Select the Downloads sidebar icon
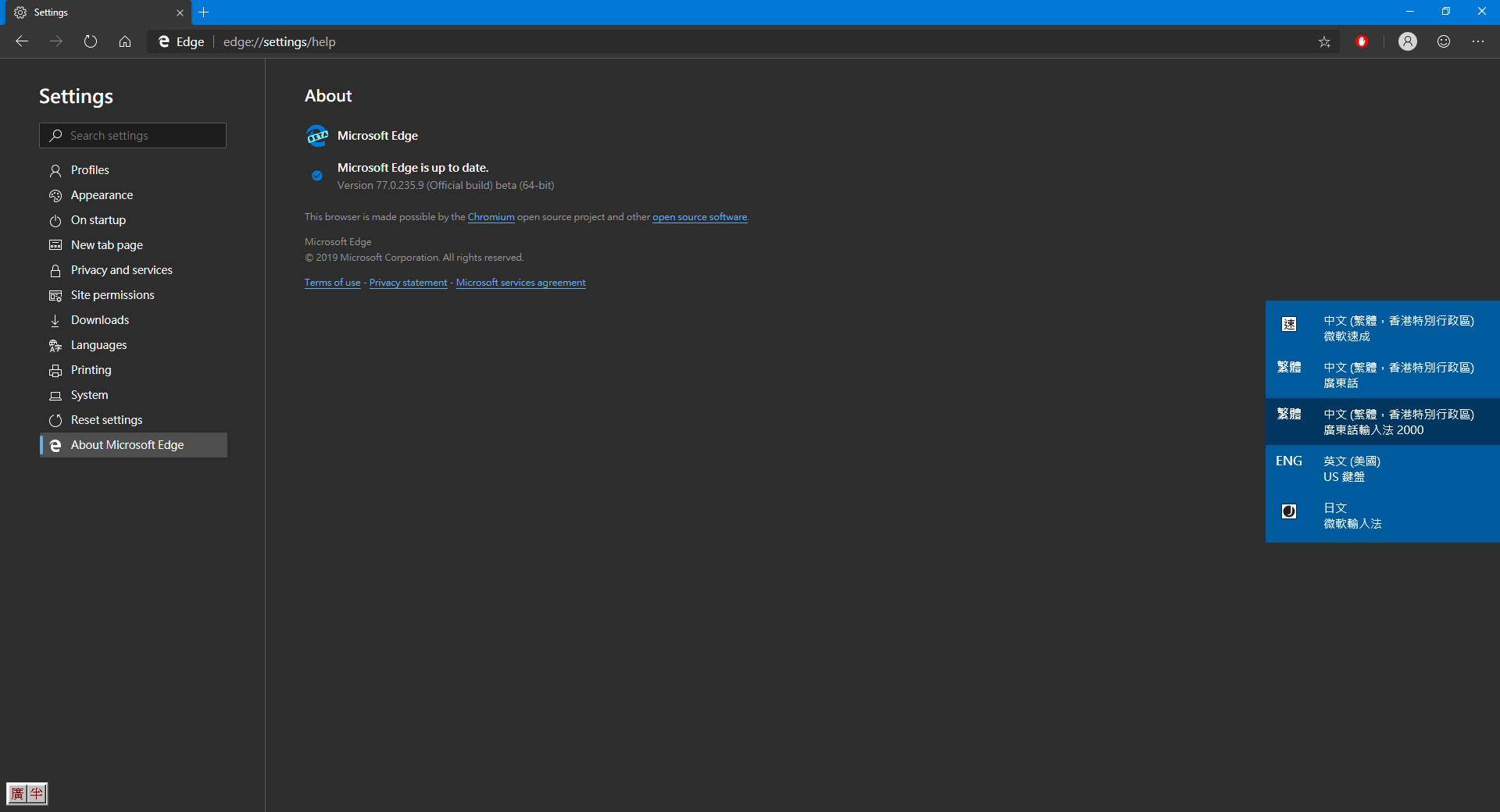Screen dimensions: 1500x812 (x=55, y=320)
